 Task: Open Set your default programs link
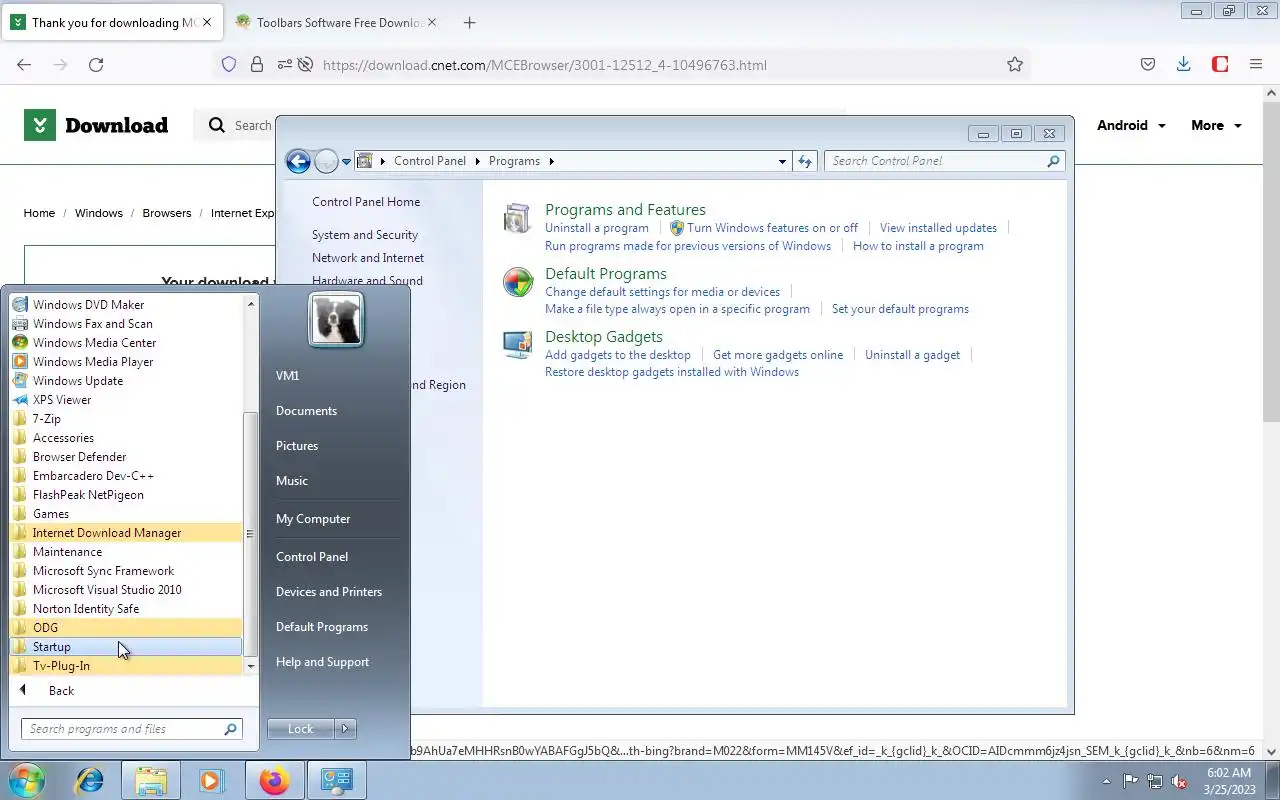[900, 309]
